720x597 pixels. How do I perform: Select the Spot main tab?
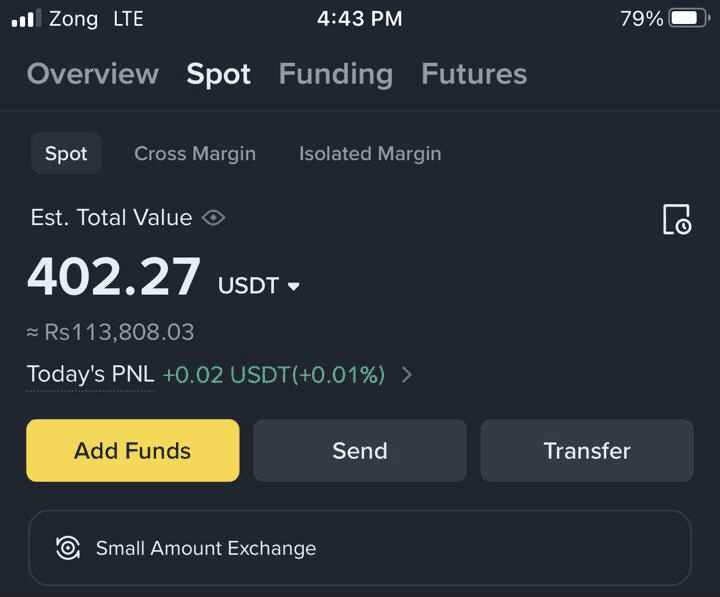(218, 74)
